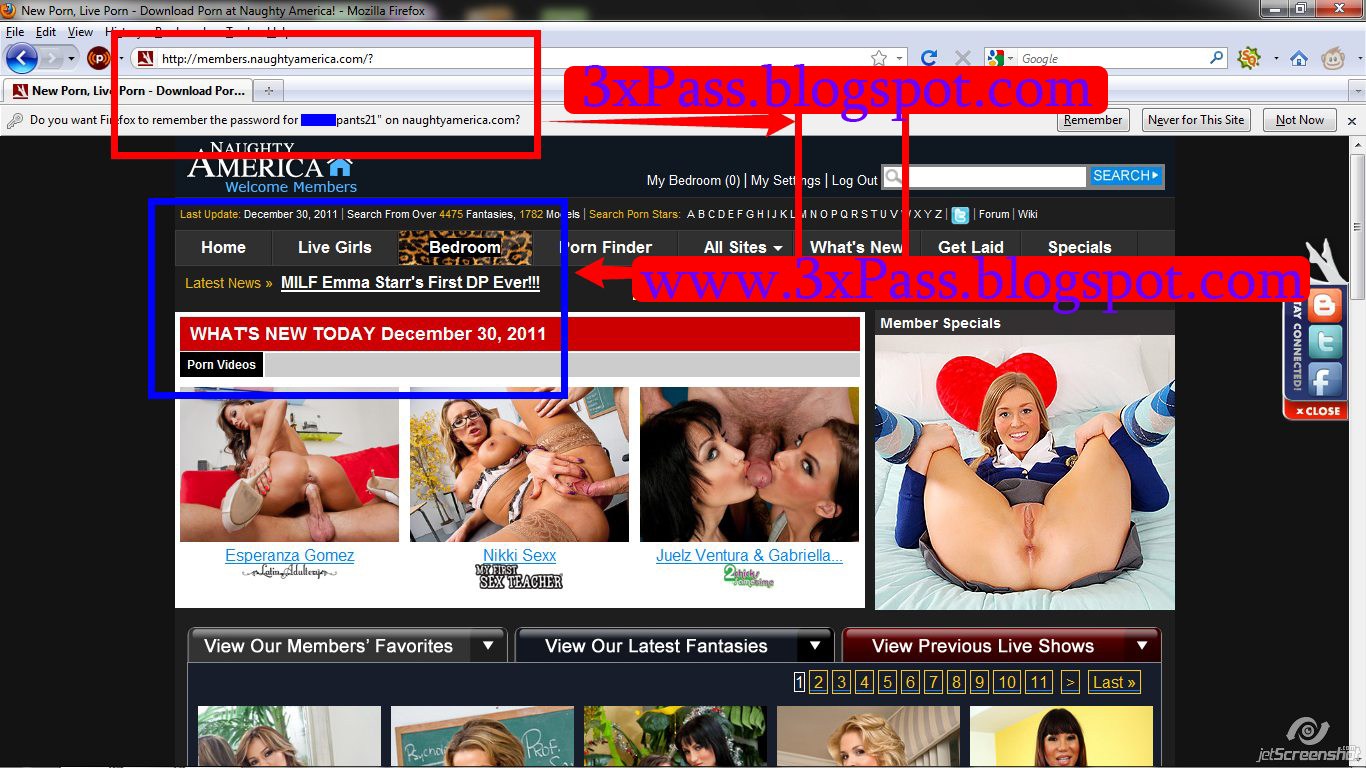
Task: Click the Google search magnifier icon
Action: 1217,58
